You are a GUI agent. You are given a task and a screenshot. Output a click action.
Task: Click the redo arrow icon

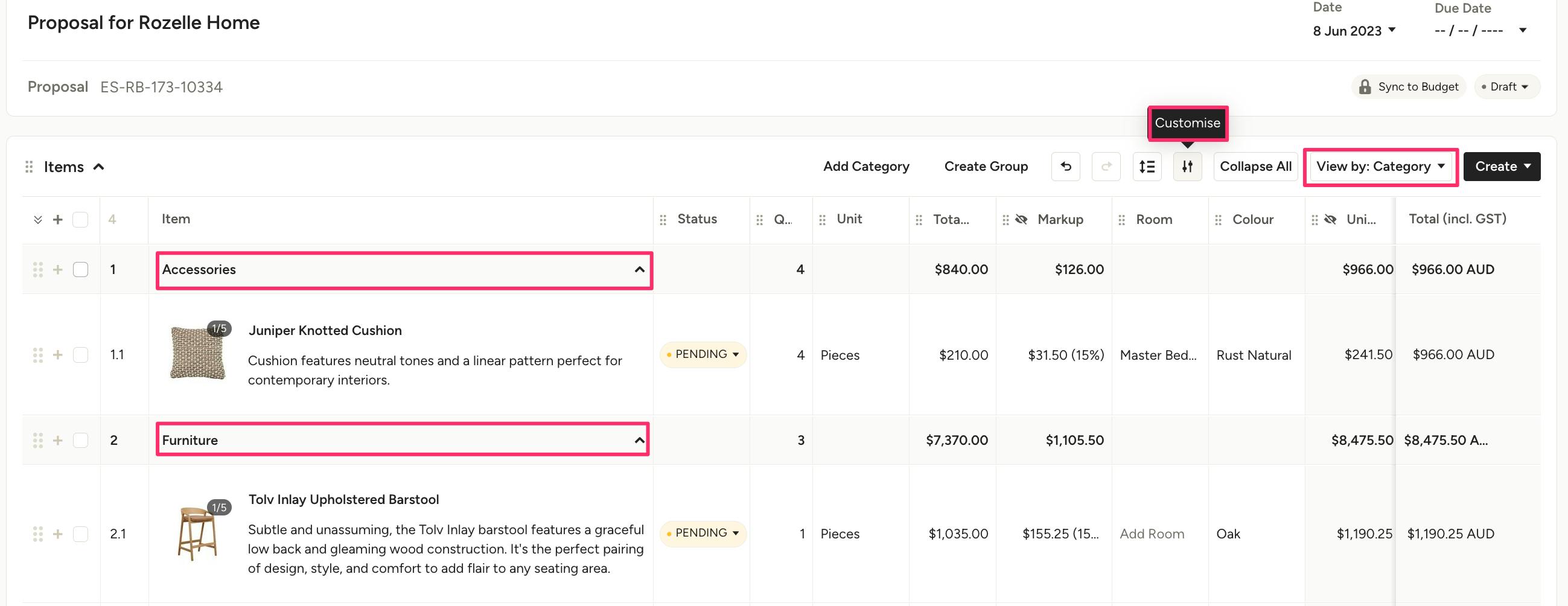pos(1106,166)
